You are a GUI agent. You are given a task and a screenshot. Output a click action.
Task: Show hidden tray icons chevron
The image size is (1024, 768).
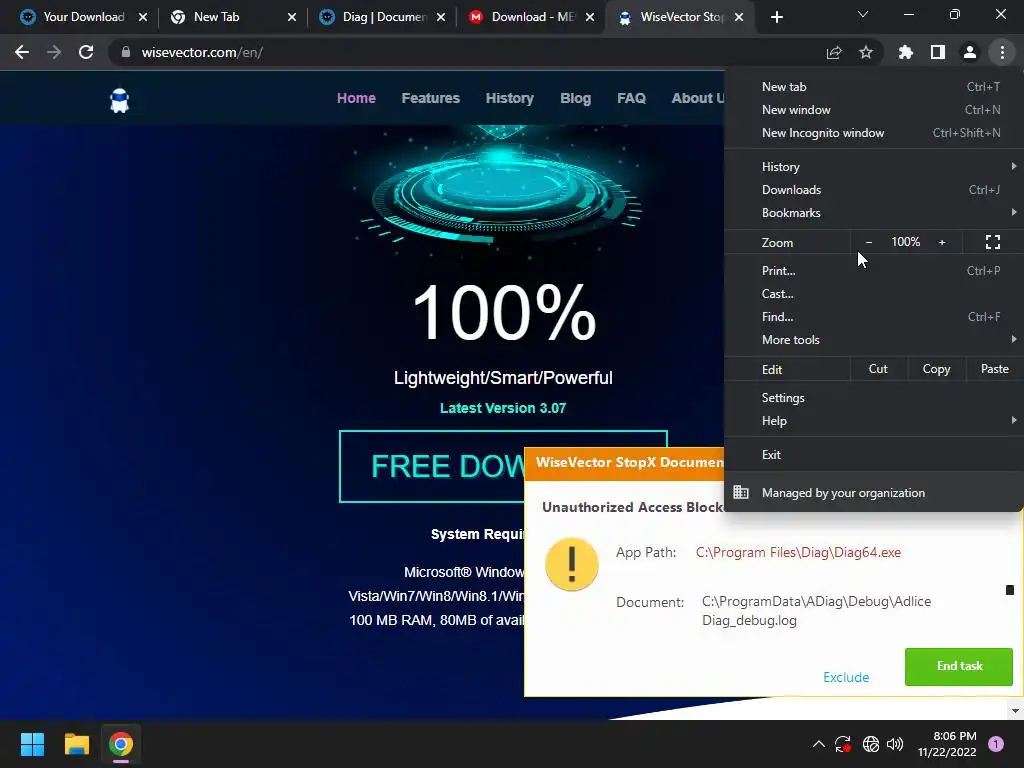coord(818,744)
